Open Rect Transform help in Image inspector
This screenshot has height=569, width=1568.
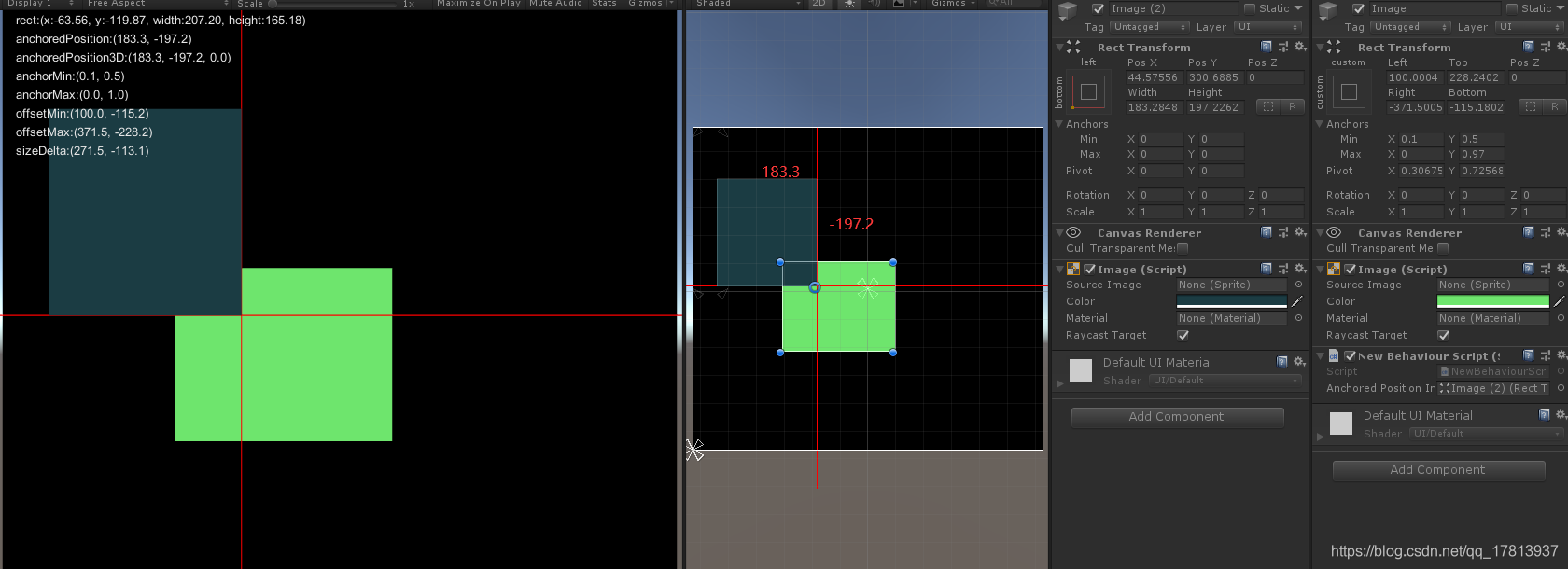1528,47
